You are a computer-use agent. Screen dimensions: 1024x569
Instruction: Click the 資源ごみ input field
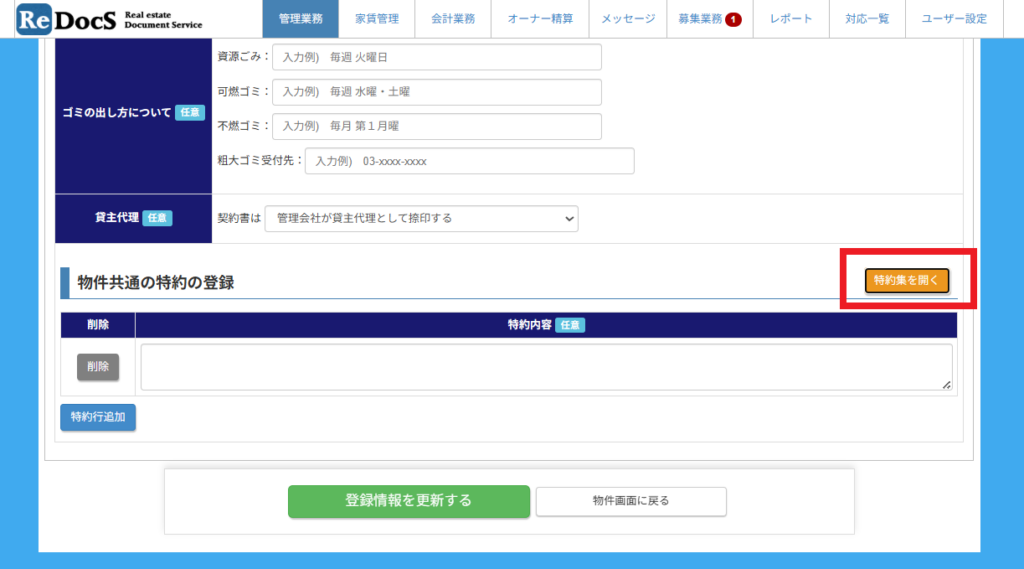tap(437, 58)
